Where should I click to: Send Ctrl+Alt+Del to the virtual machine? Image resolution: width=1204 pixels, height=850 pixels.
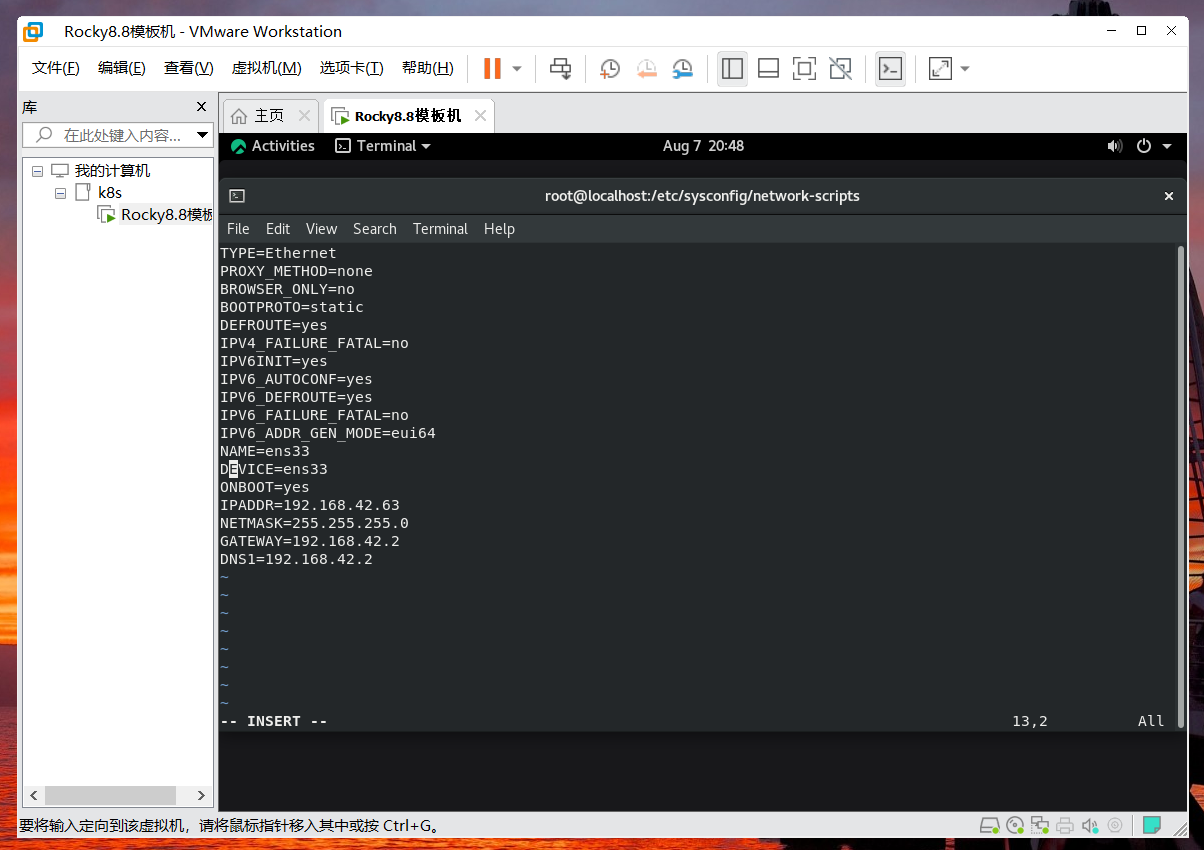click(561, 68)
